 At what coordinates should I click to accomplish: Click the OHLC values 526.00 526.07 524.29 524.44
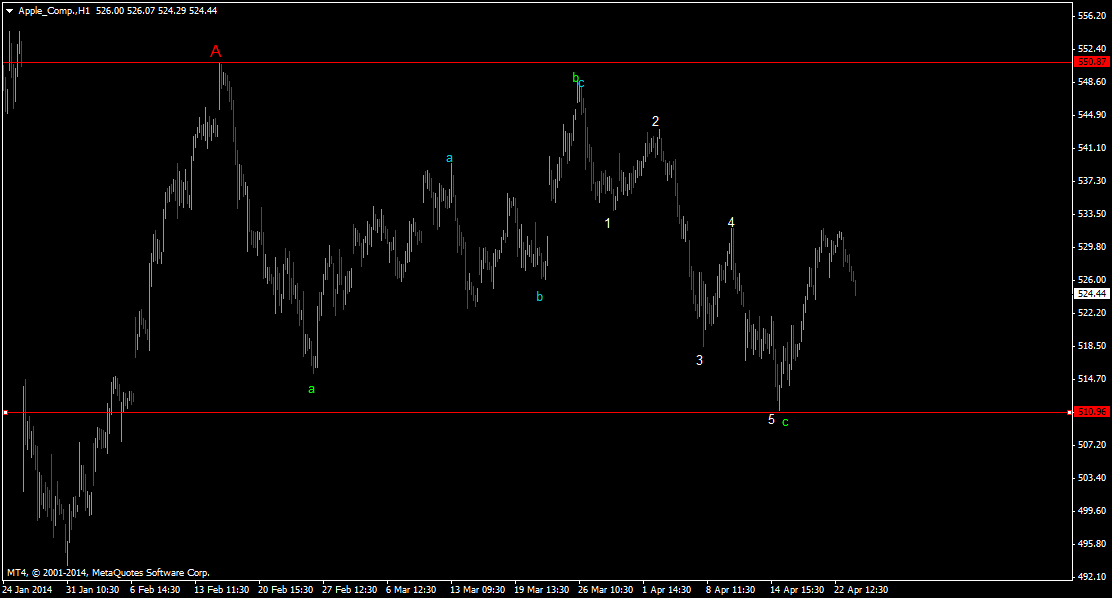pos(157,11)
